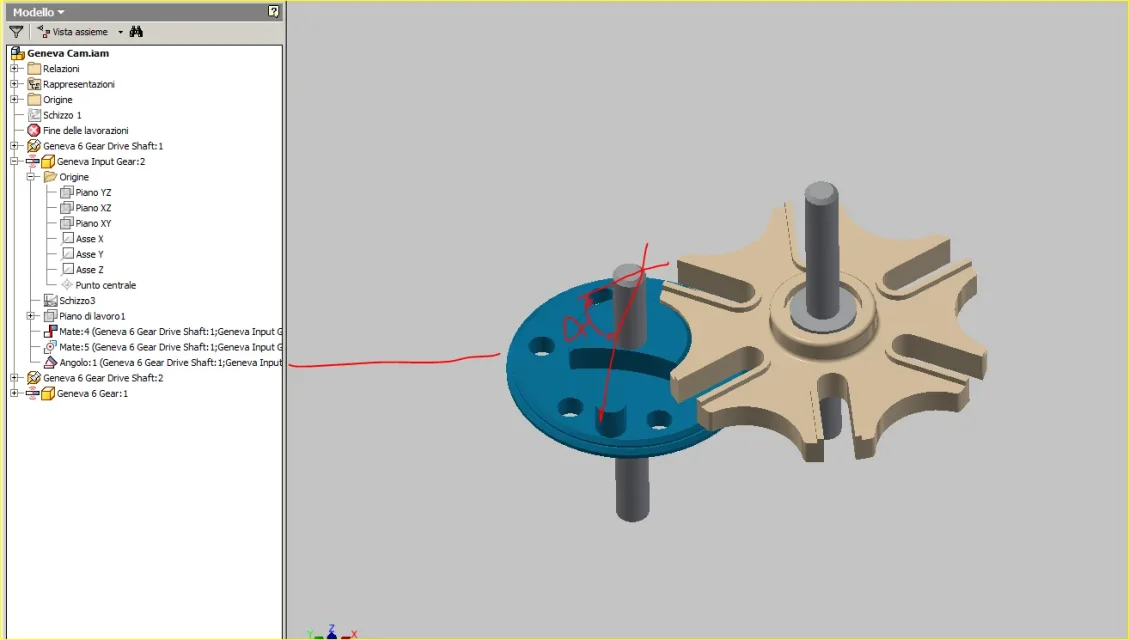Open the browser panel help icon
Screen dimensions: 1129x640
click(274, 11)
